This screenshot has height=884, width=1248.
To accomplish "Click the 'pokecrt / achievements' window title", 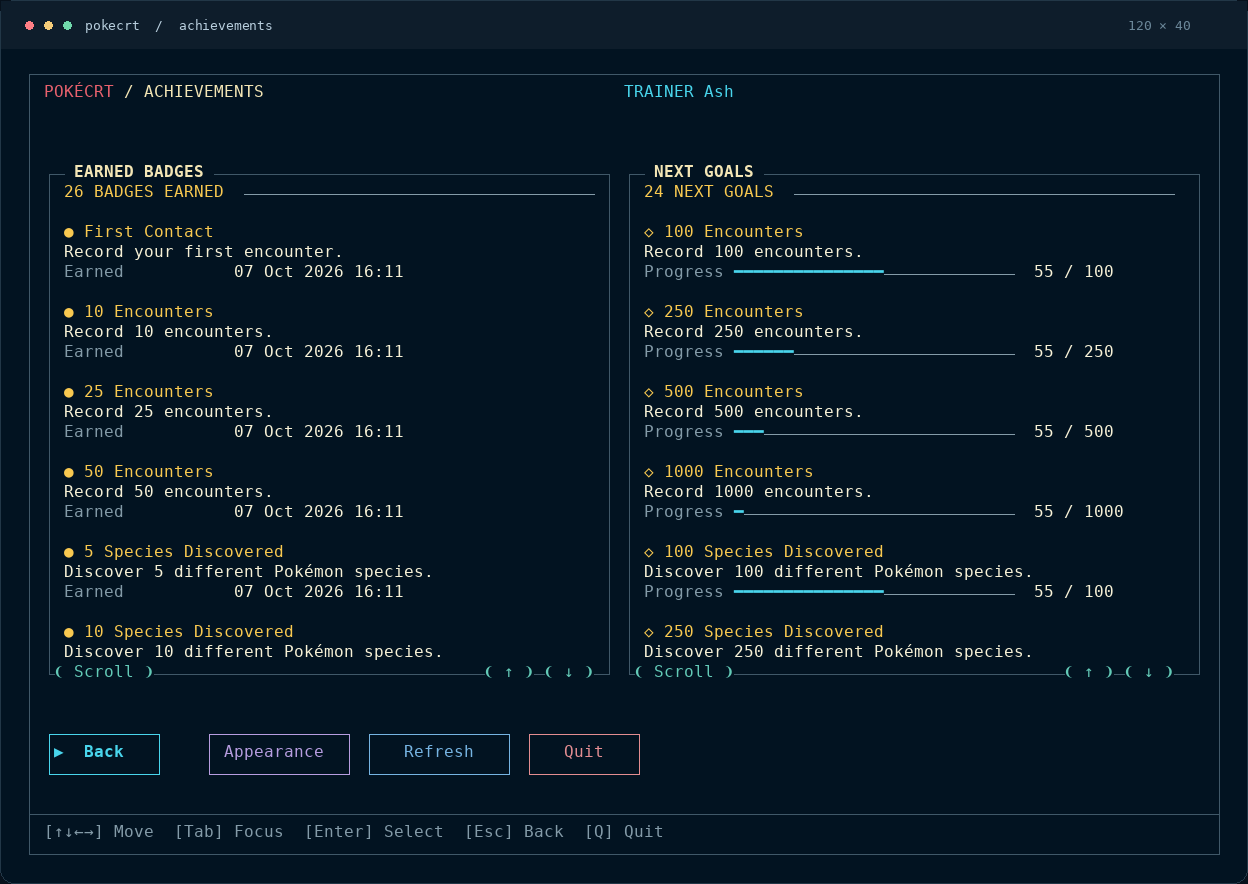I will tap(179, 26).
